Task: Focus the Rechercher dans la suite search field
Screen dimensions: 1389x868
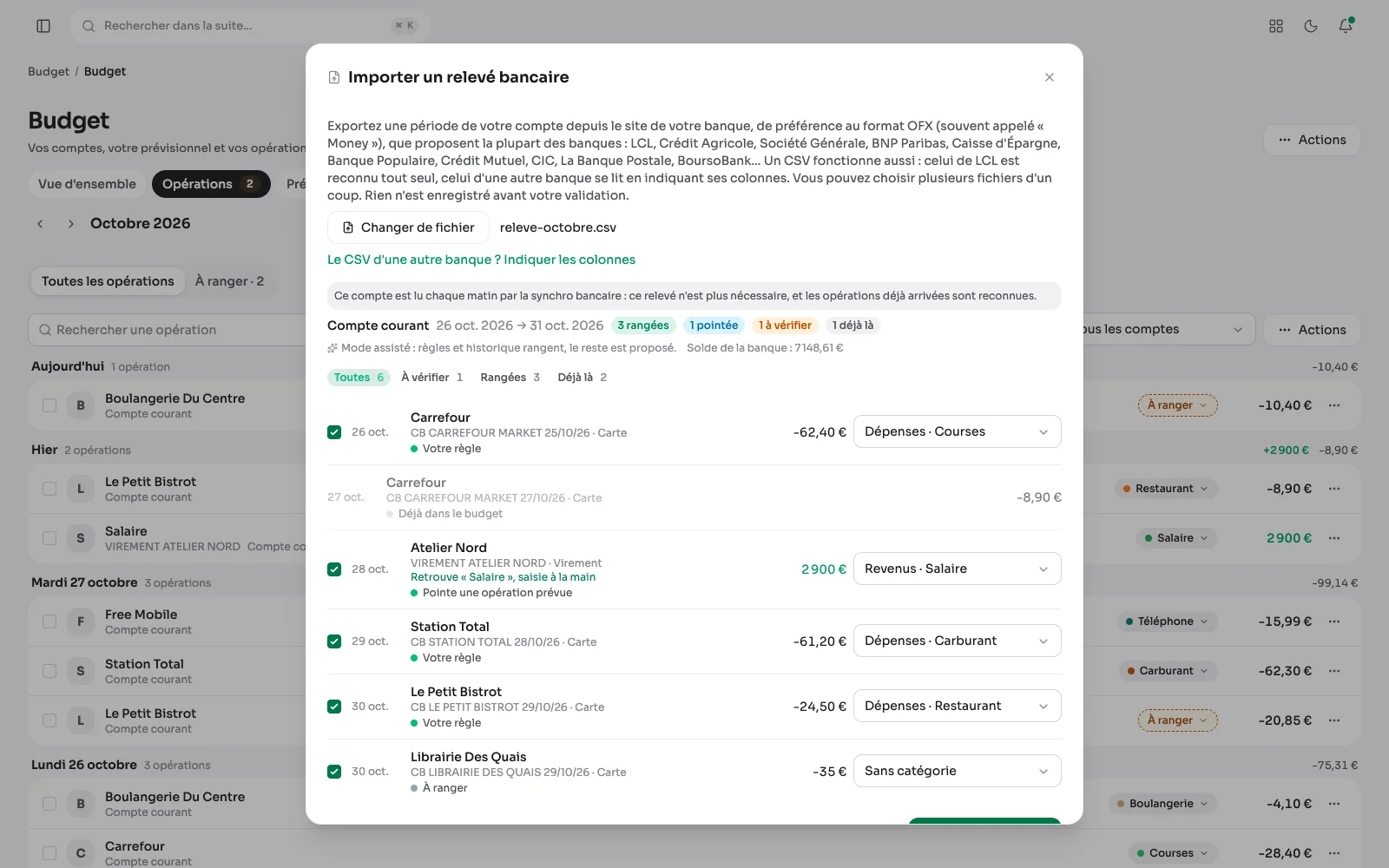Action: [249, 26]
